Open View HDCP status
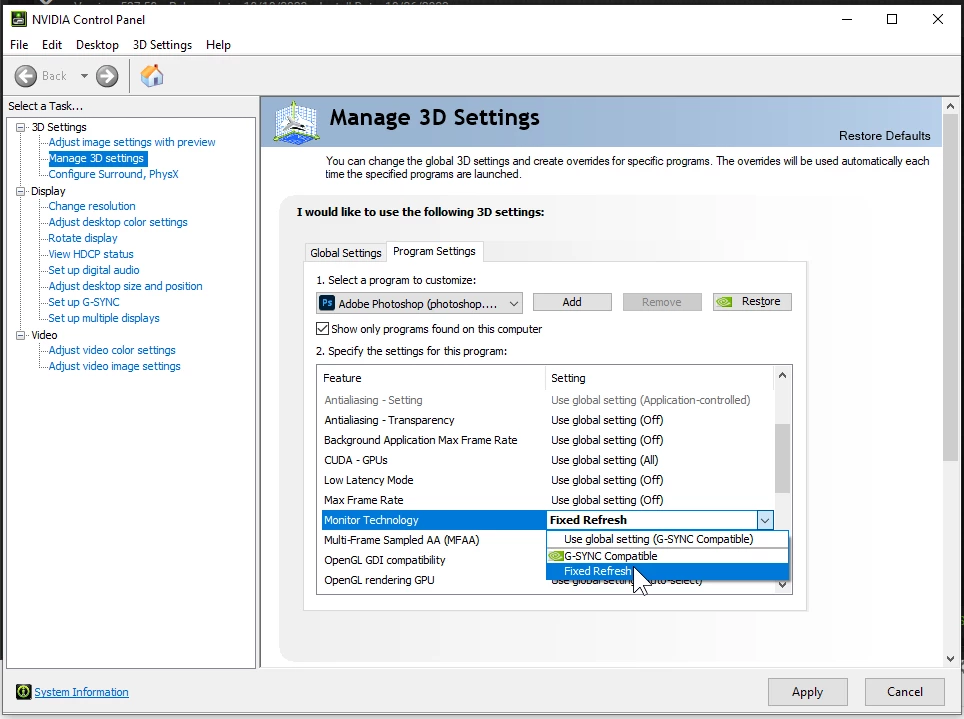Screen dimensions: 964x719 tap(90, 254)
